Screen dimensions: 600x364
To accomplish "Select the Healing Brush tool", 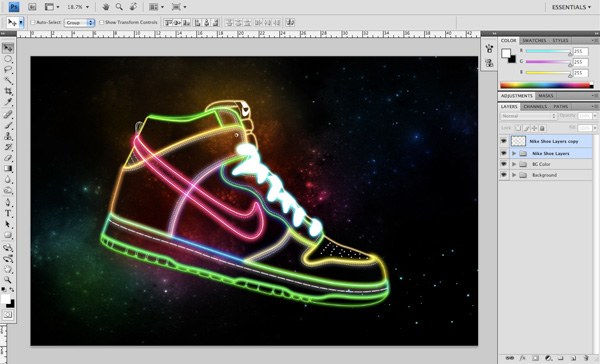I will [8, 114].
